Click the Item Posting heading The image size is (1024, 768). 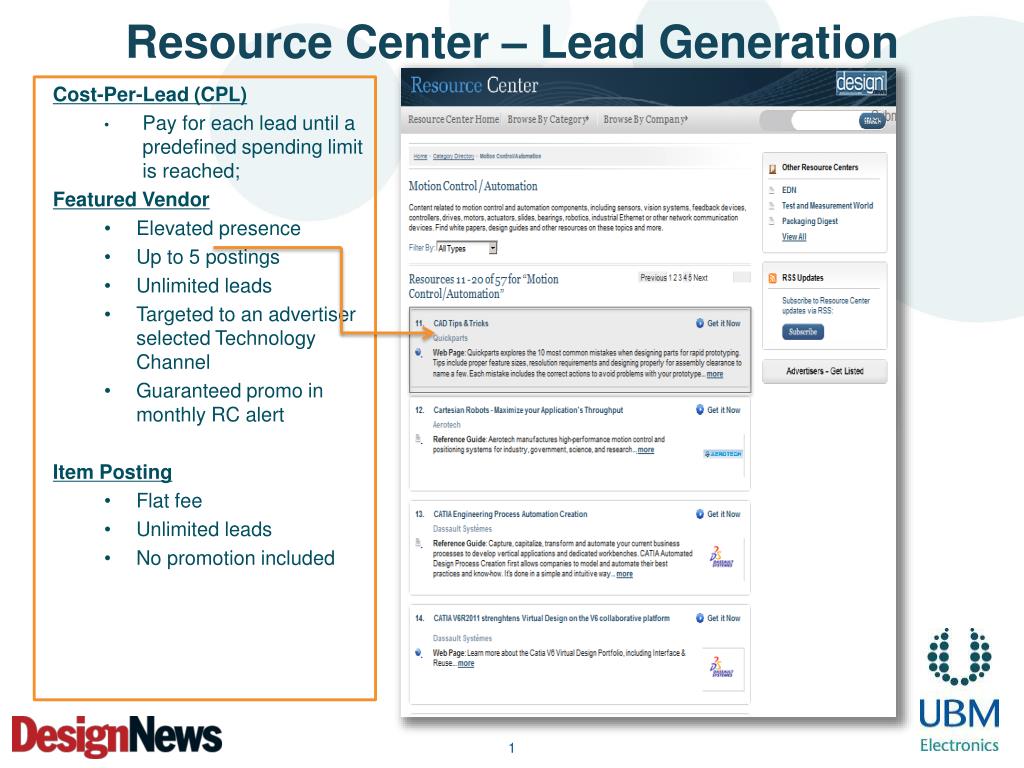click(112, 472)
